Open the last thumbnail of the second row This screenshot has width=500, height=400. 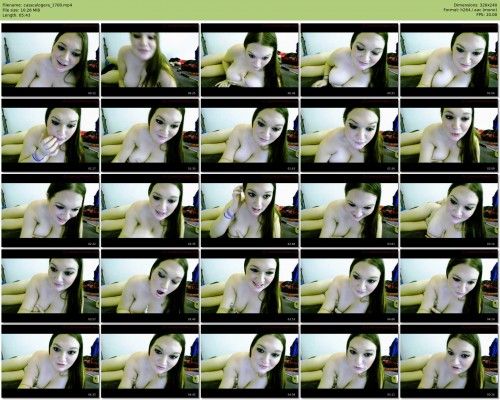click(449, 135)
